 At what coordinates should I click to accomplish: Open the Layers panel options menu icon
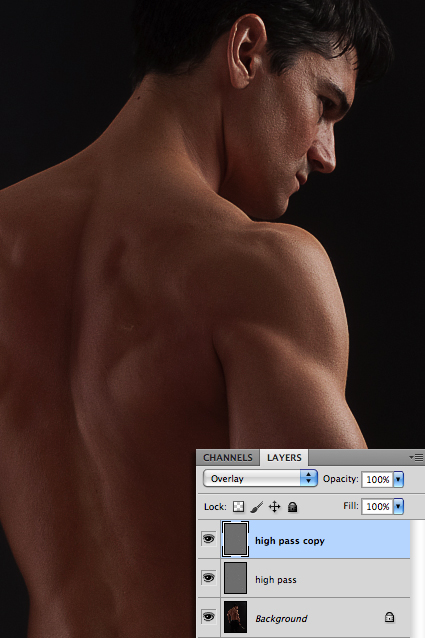click(x=416, y=457)
